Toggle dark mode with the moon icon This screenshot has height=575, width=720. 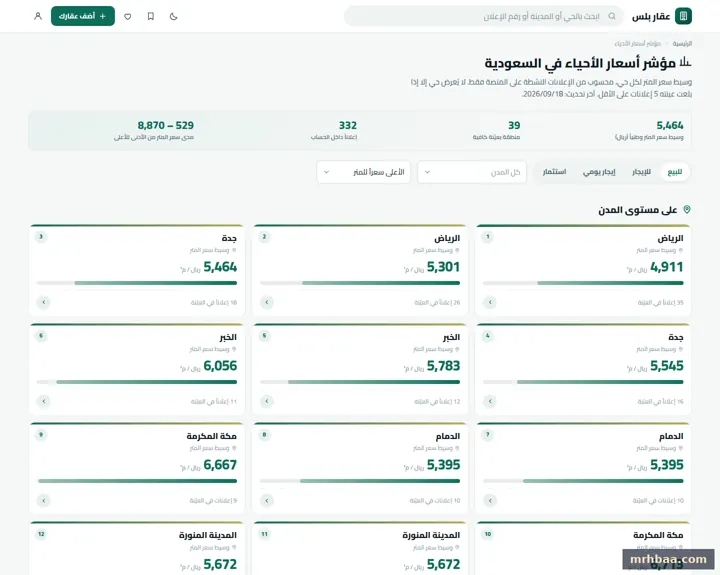point(174,16)
